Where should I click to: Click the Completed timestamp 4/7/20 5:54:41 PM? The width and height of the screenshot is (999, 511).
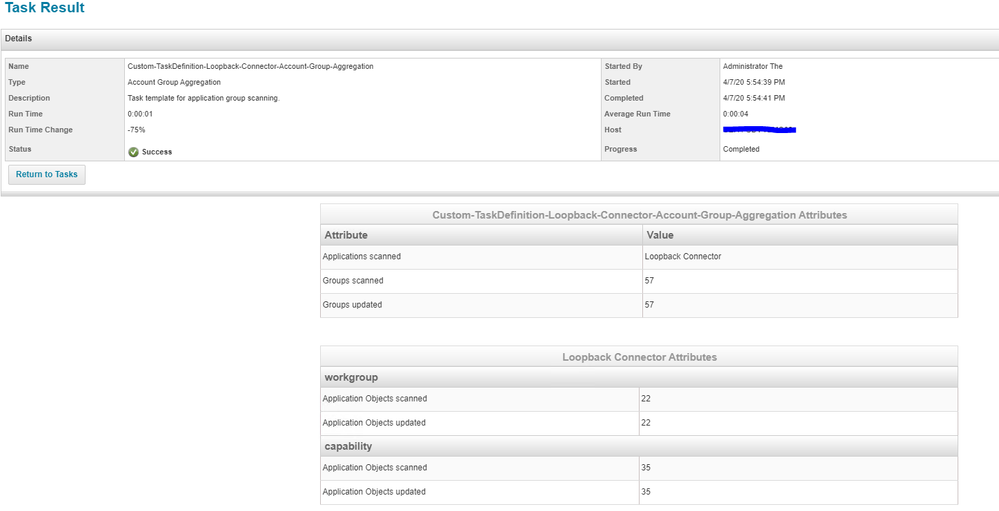(753, 98)
